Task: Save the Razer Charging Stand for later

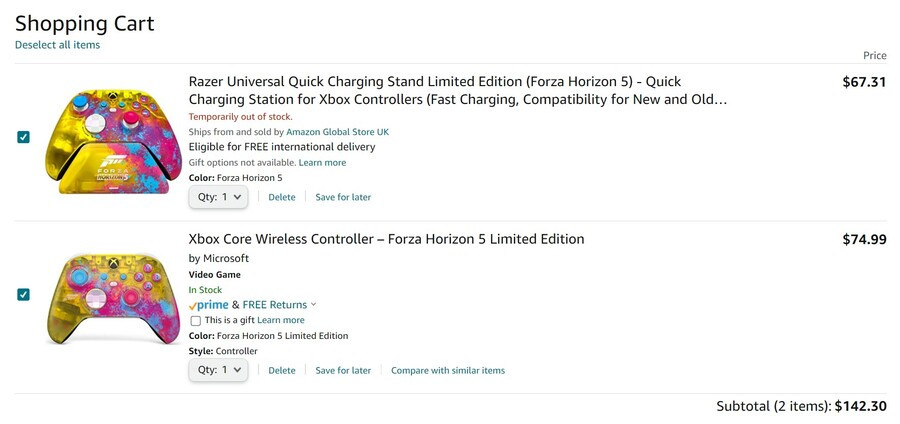Action: [x=343, y=197]
